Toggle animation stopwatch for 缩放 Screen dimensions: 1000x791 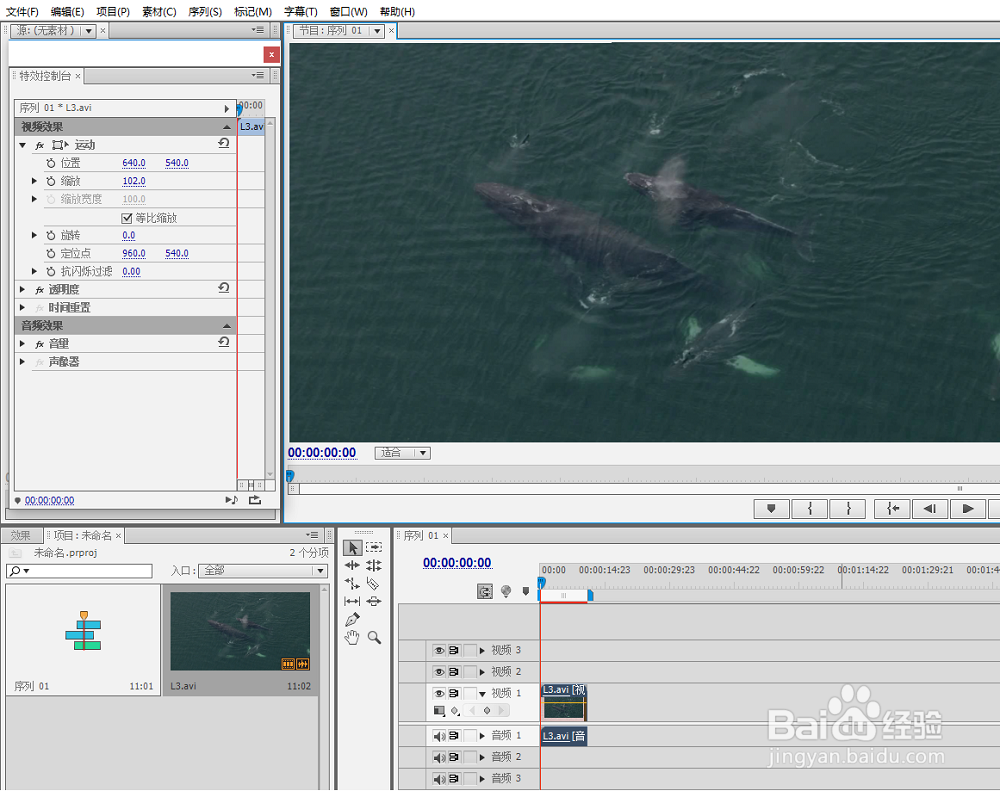click(51, 181)
